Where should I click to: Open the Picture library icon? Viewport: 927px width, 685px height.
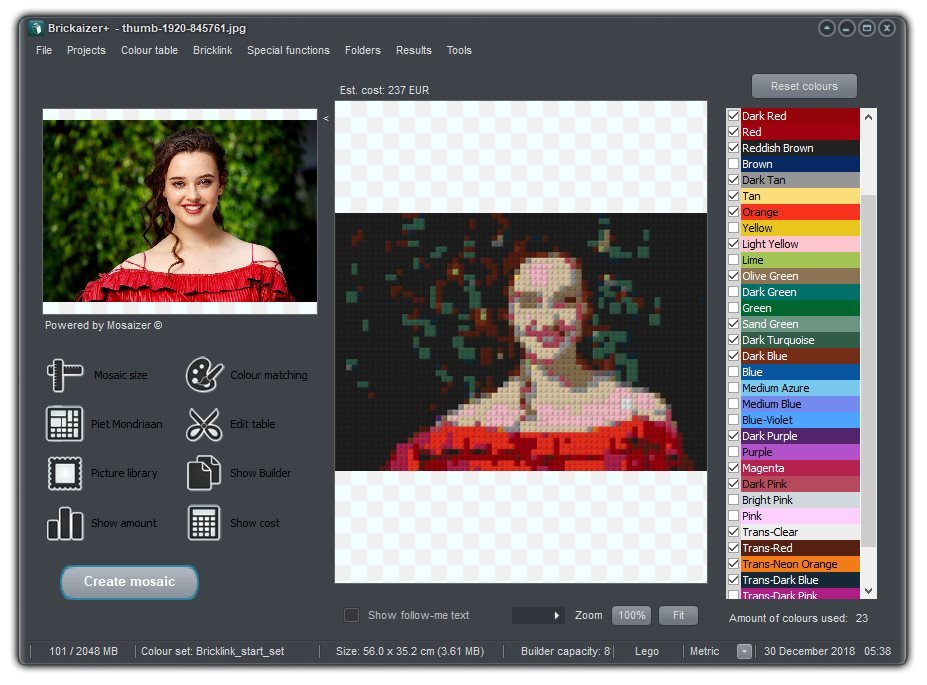[x=65, y=473]
